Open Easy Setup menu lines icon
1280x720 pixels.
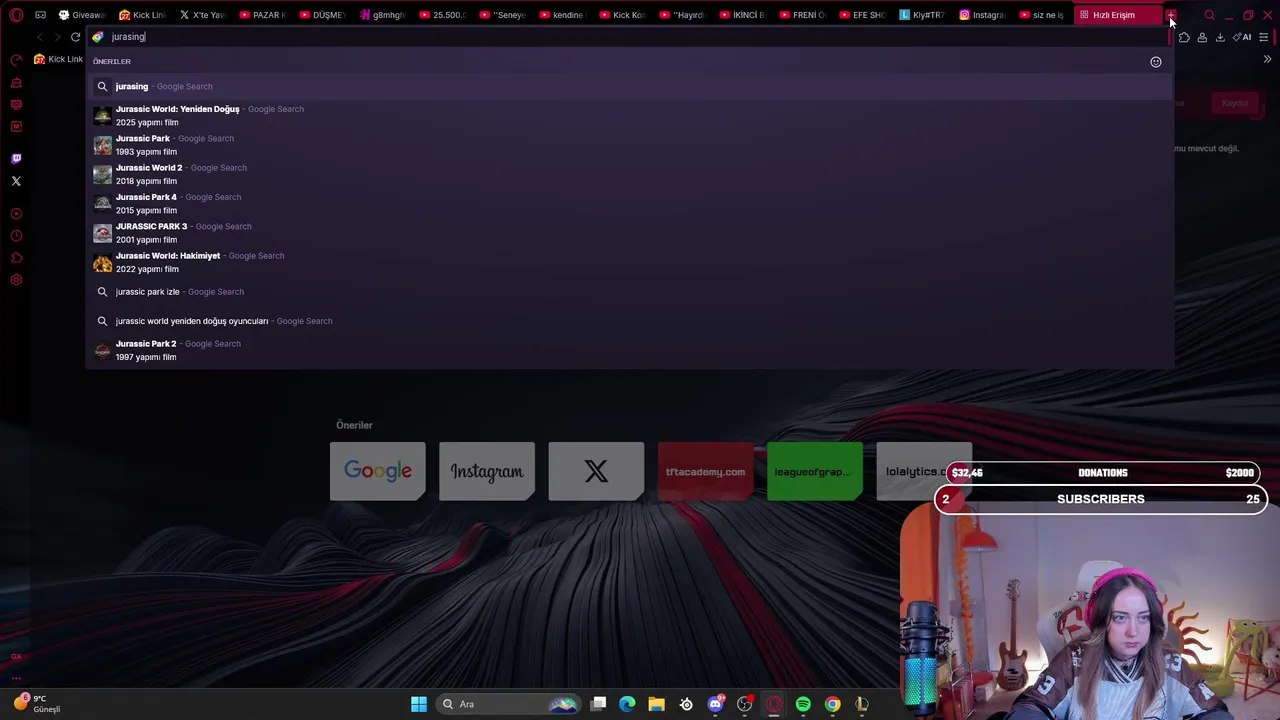point(1264,37)
